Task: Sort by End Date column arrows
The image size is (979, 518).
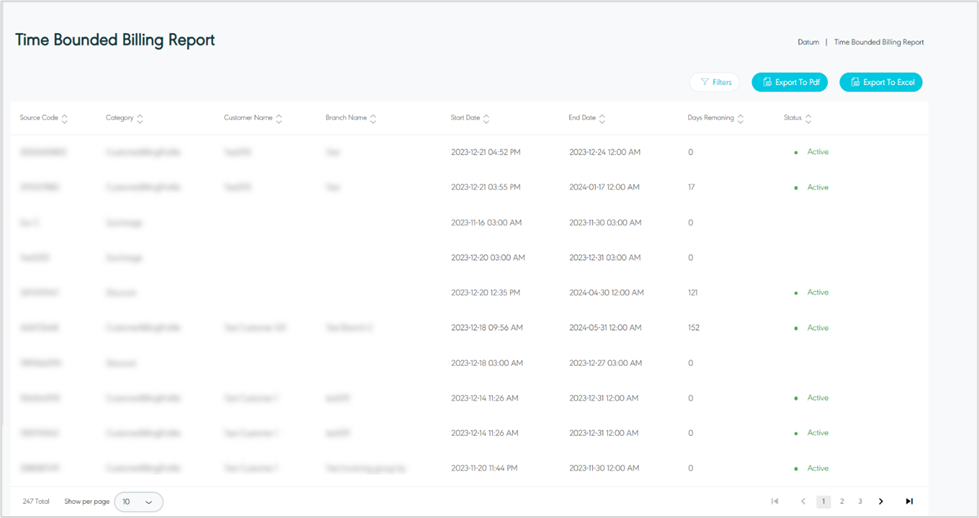Action: tap(602, 118)
